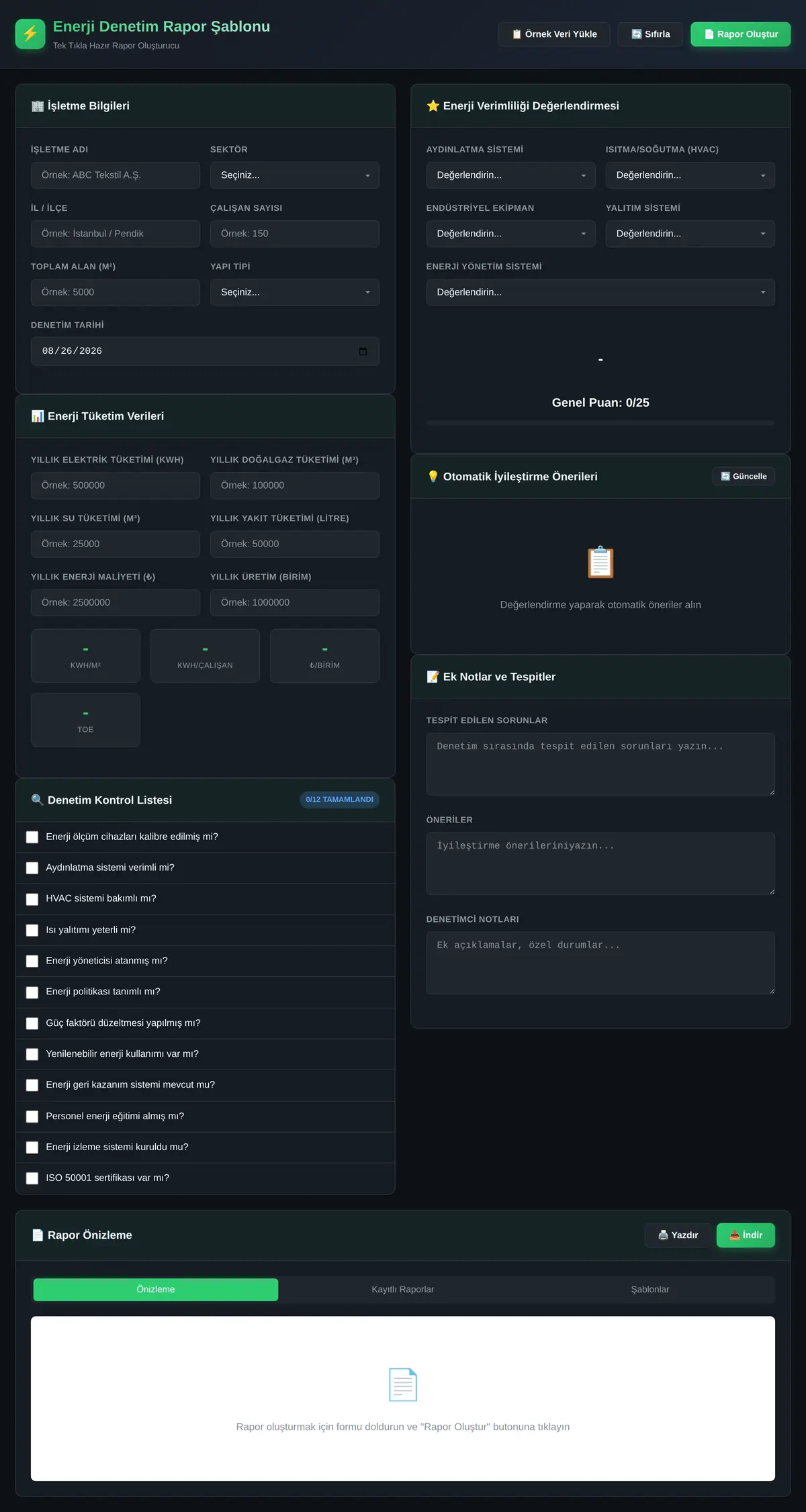Click the chart icon beside Enerji Tüketim Verileri
The height and width of the screenshot is (1512, 806).
tap(38, 416)
